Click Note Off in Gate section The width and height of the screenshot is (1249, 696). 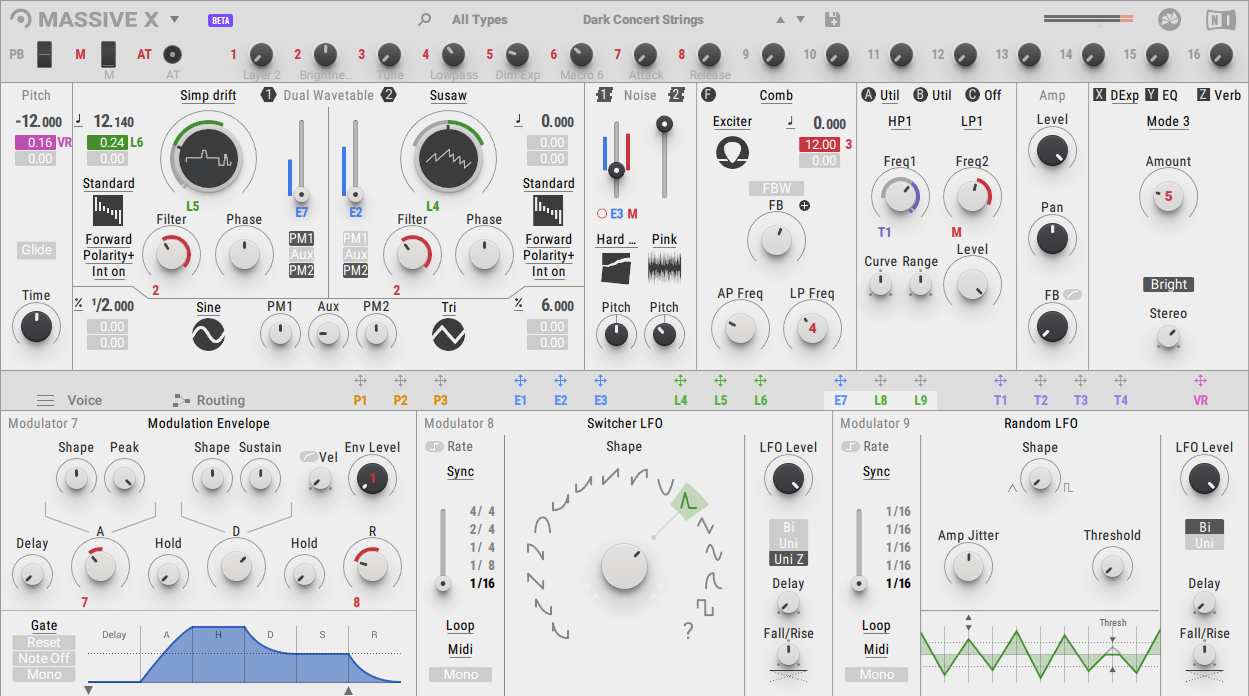click(x=43, y=658)
